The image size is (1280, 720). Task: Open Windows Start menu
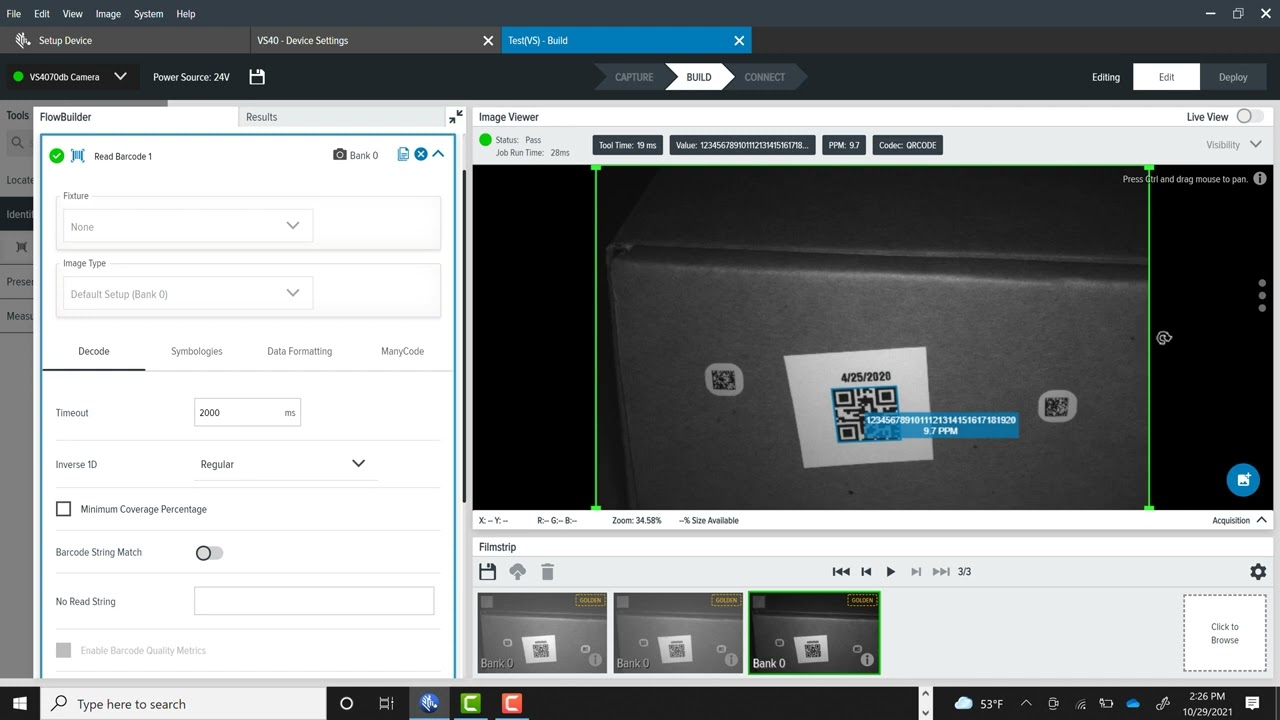click(20, 704)
